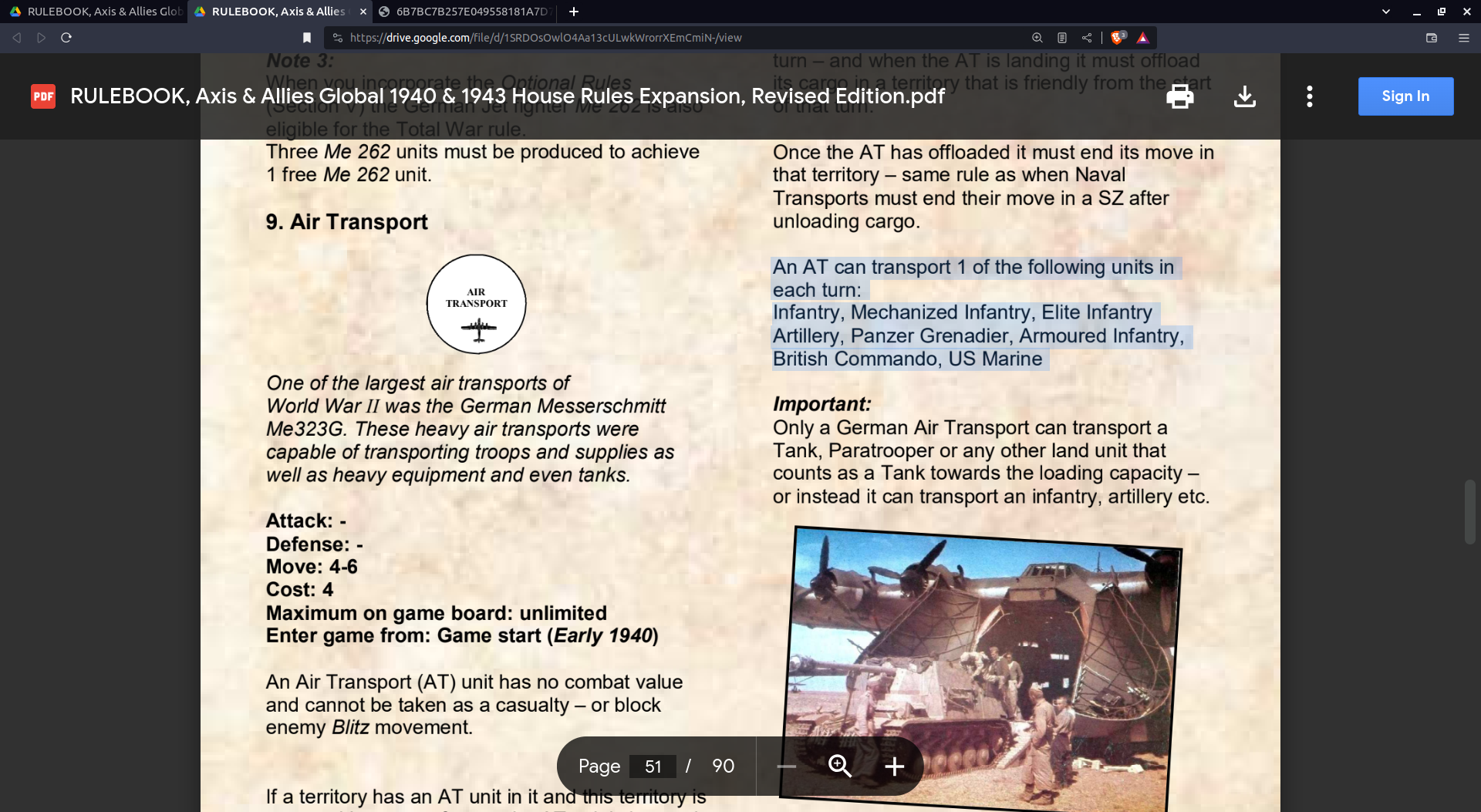Bookmark this page
This screenshot has height=812, width=1481.
[307, 38]
